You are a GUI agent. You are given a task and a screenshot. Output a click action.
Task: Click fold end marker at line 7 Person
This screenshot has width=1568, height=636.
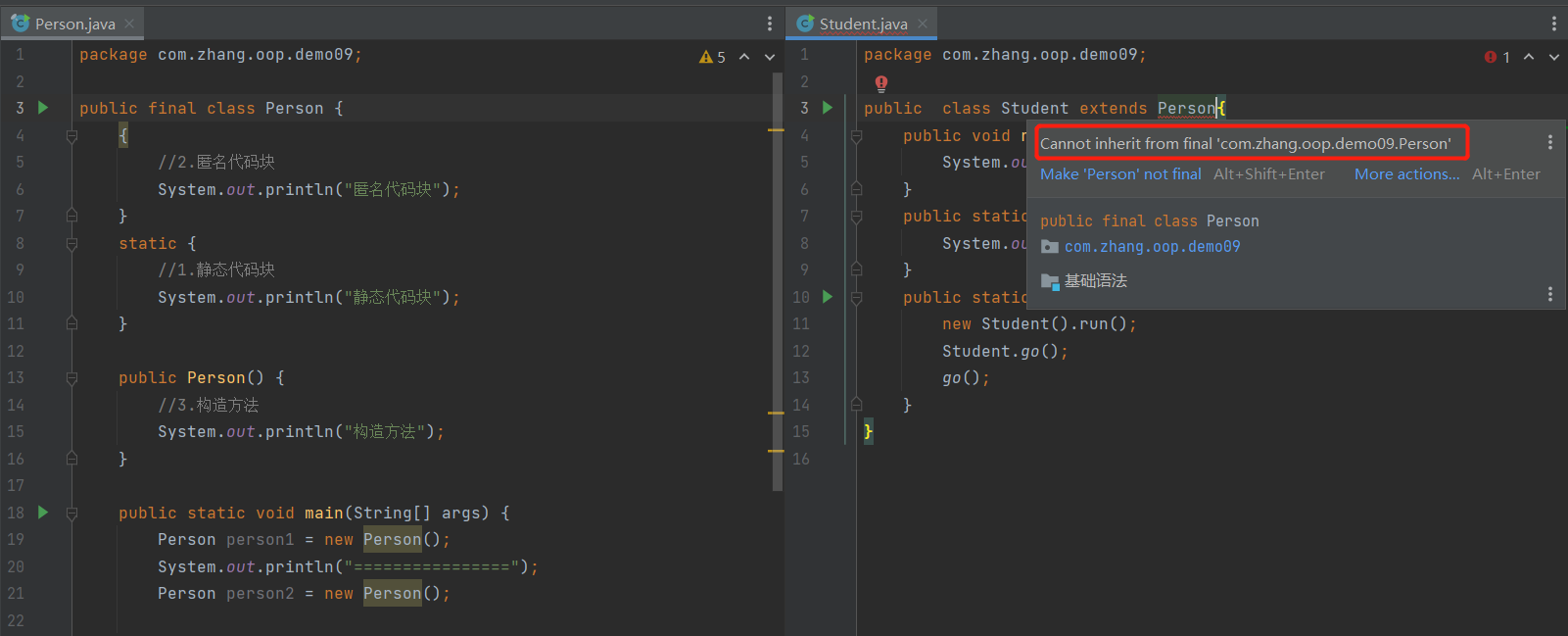click(71, 215)
